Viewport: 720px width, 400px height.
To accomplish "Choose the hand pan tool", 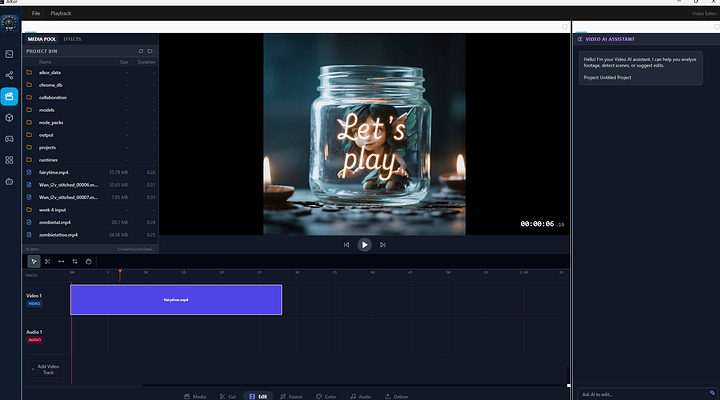I will [89, 261].
